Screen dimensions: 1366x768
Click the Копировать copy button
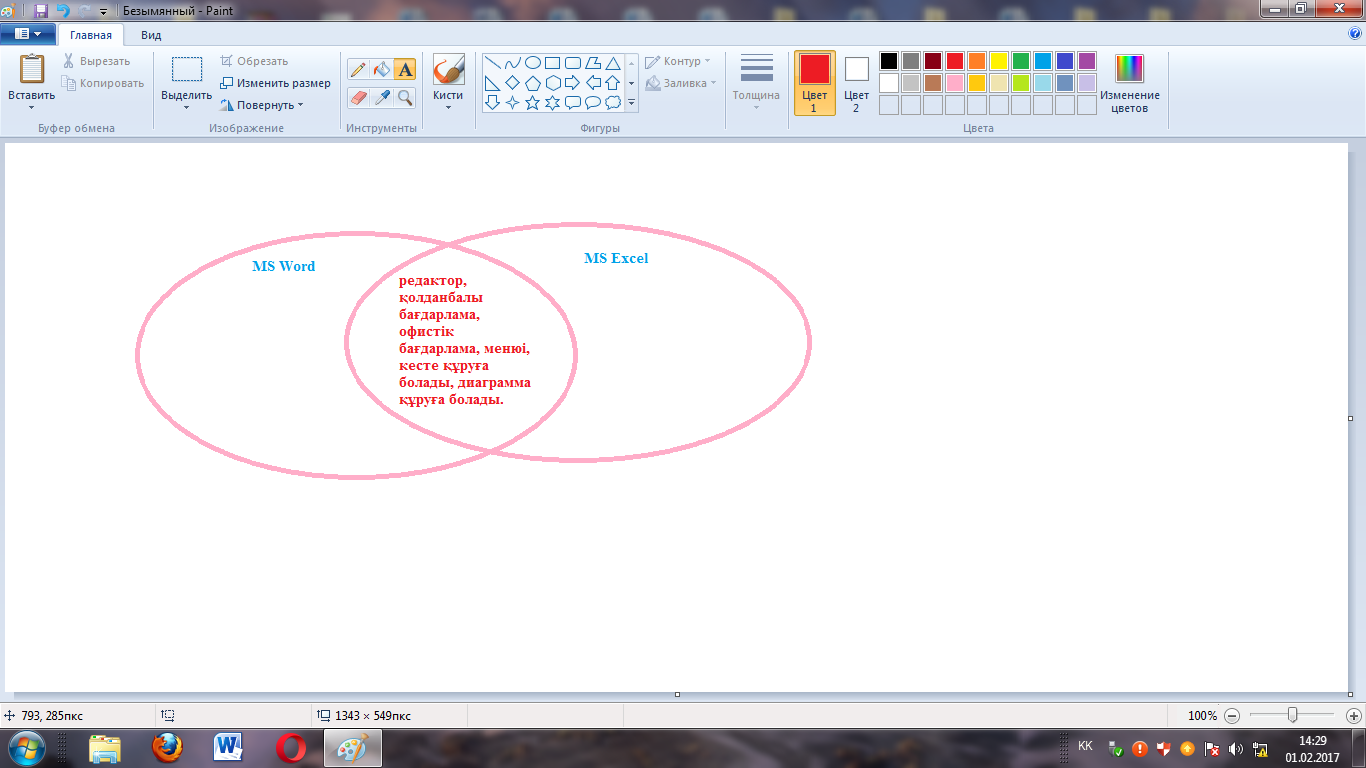(103, 83)
